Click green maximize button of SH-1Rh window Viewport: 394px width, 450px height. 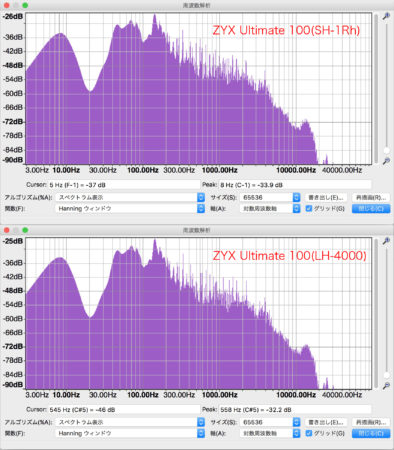[25, 5]
